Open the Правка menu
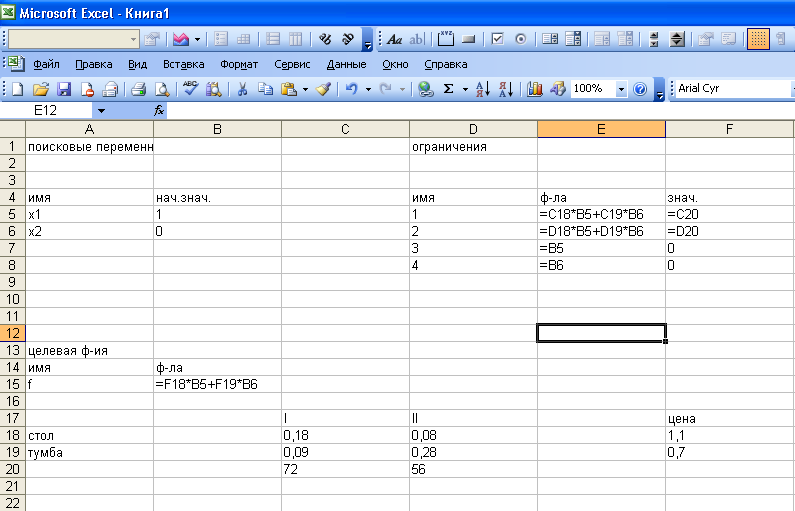 click(94, 64)
